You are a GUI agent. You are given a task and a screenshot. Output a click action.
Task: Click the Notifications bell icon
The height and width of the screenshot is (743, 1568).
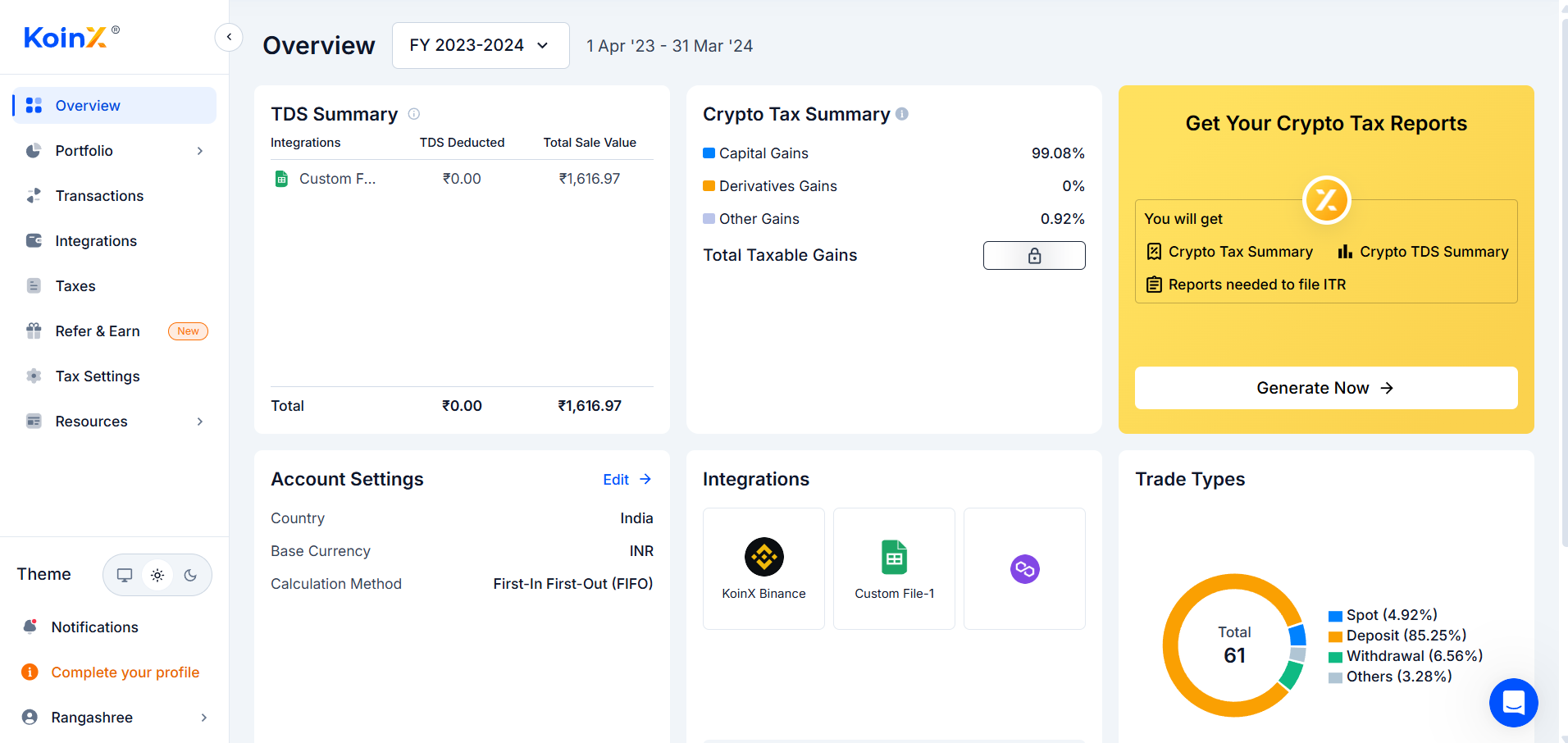tap(30, 627)
